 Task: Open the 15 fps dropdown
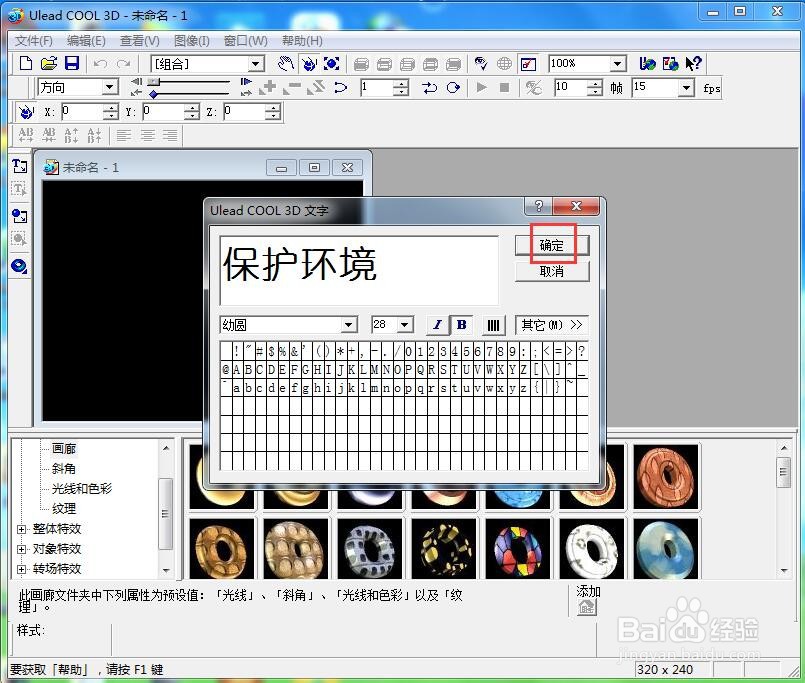click(x=686, y=87)
